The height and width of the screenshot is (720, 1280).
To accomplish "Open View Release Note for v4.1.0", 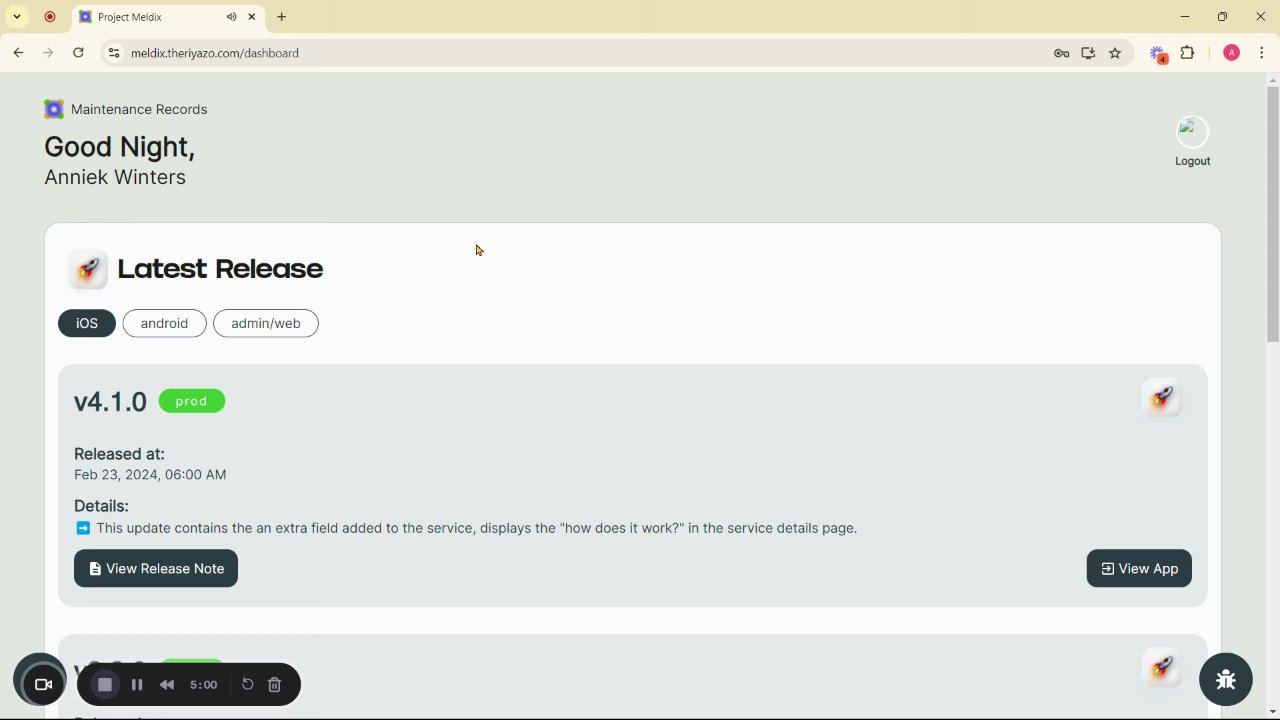I will point(156,568).
